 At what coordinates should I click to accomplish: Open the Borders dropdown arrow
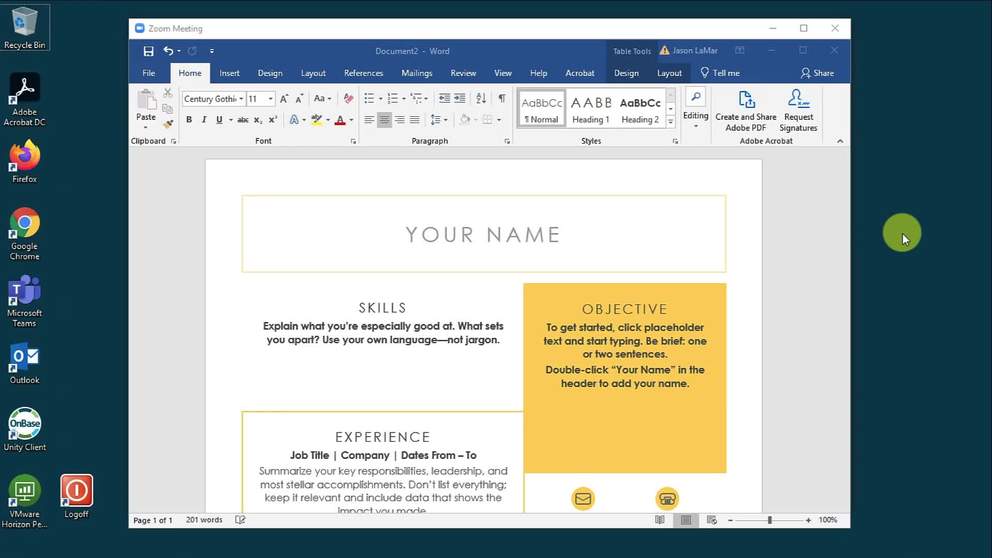pyautogui.click(x=499, y=120)
